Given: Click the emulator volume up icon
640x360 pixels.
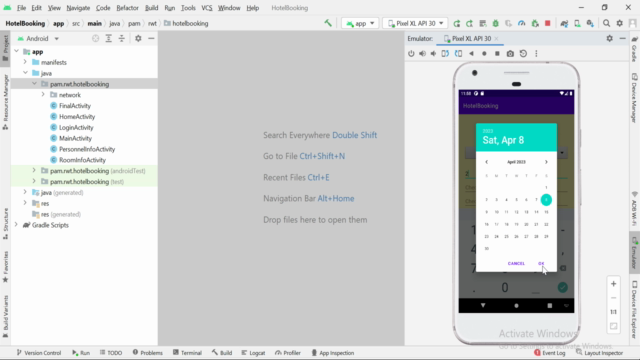Looking at the screenshot, I should [422, 53].
